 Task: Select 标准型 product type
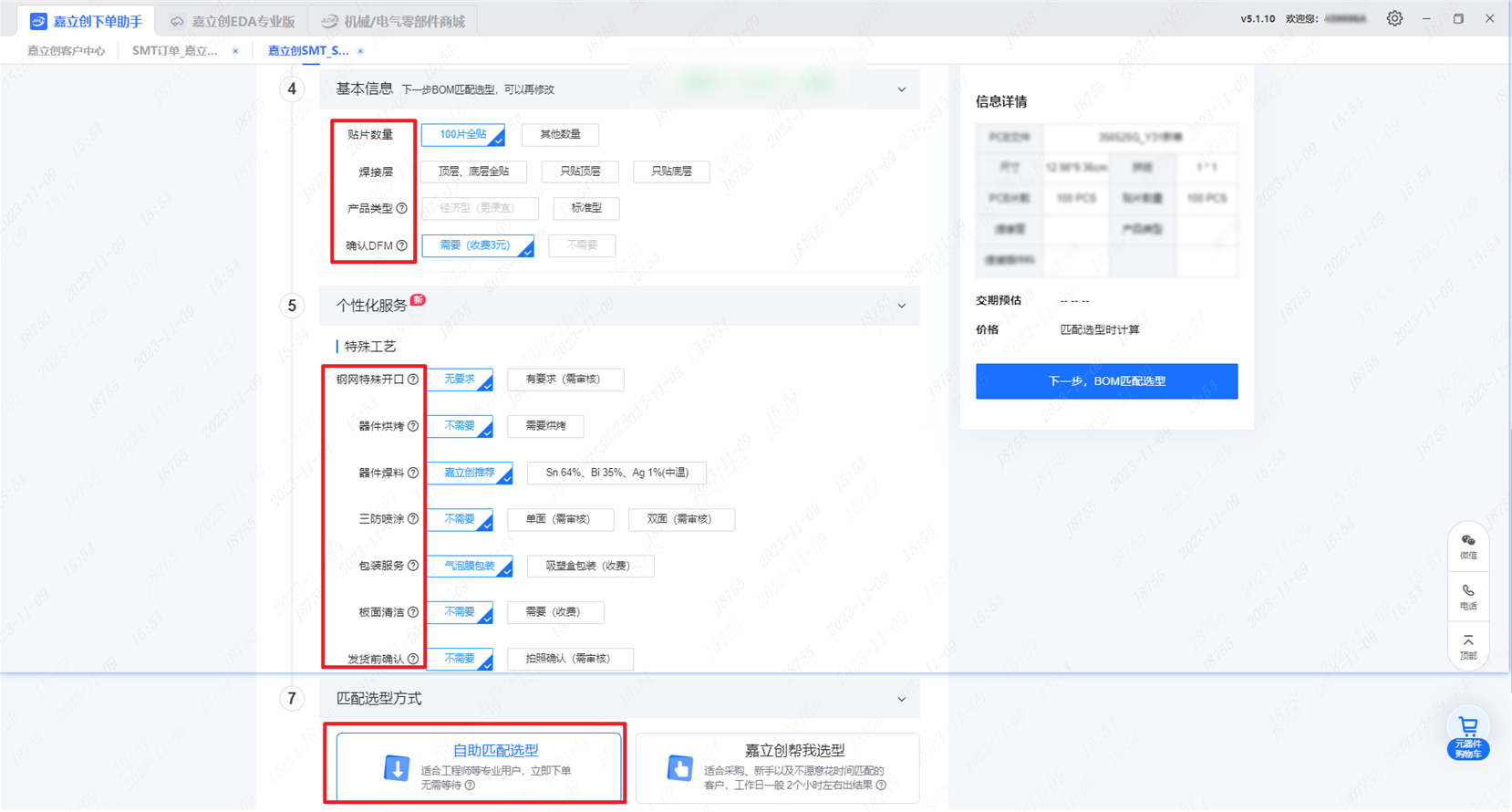pyautogui.click(x=585, y=208)
